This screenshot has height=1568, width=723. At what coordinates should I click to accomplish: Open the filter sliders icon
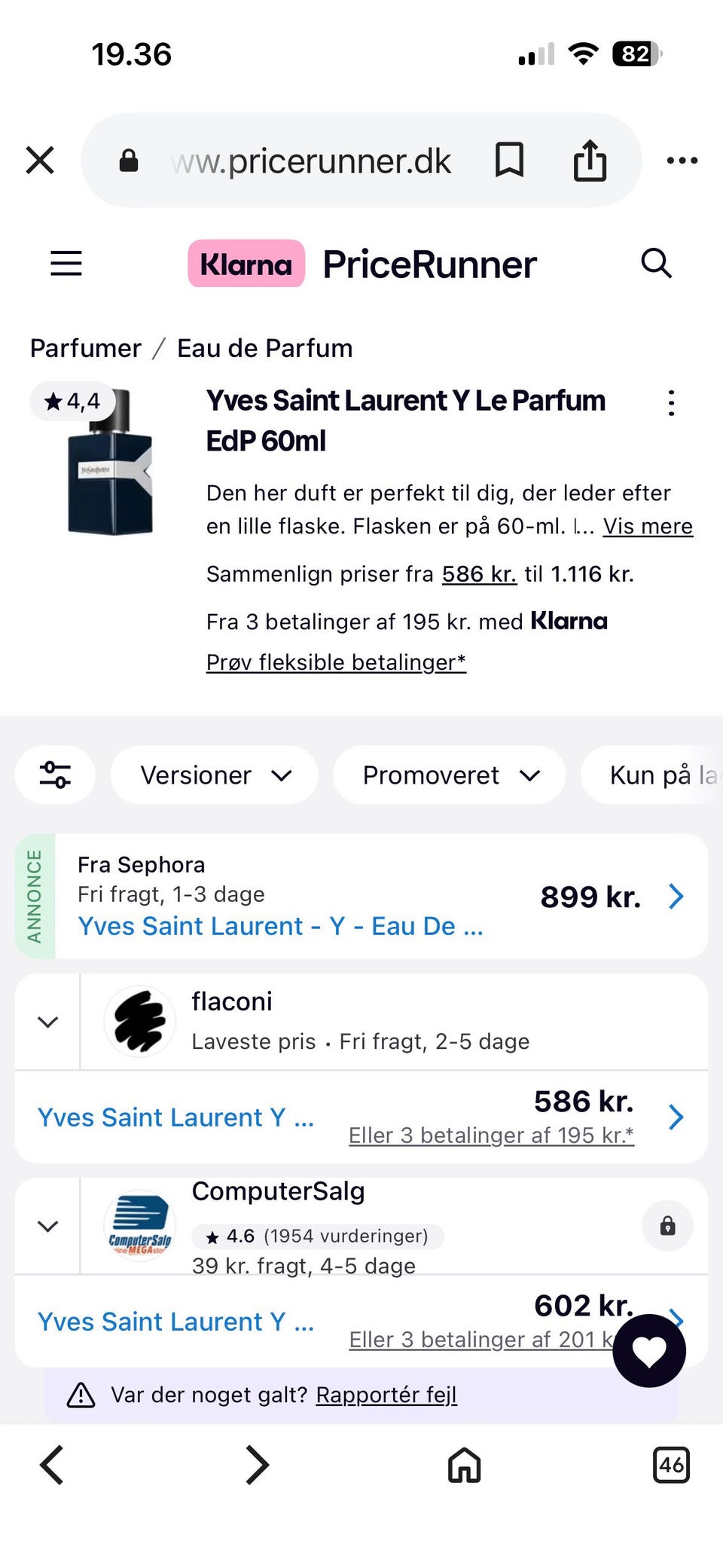(56, 775)
